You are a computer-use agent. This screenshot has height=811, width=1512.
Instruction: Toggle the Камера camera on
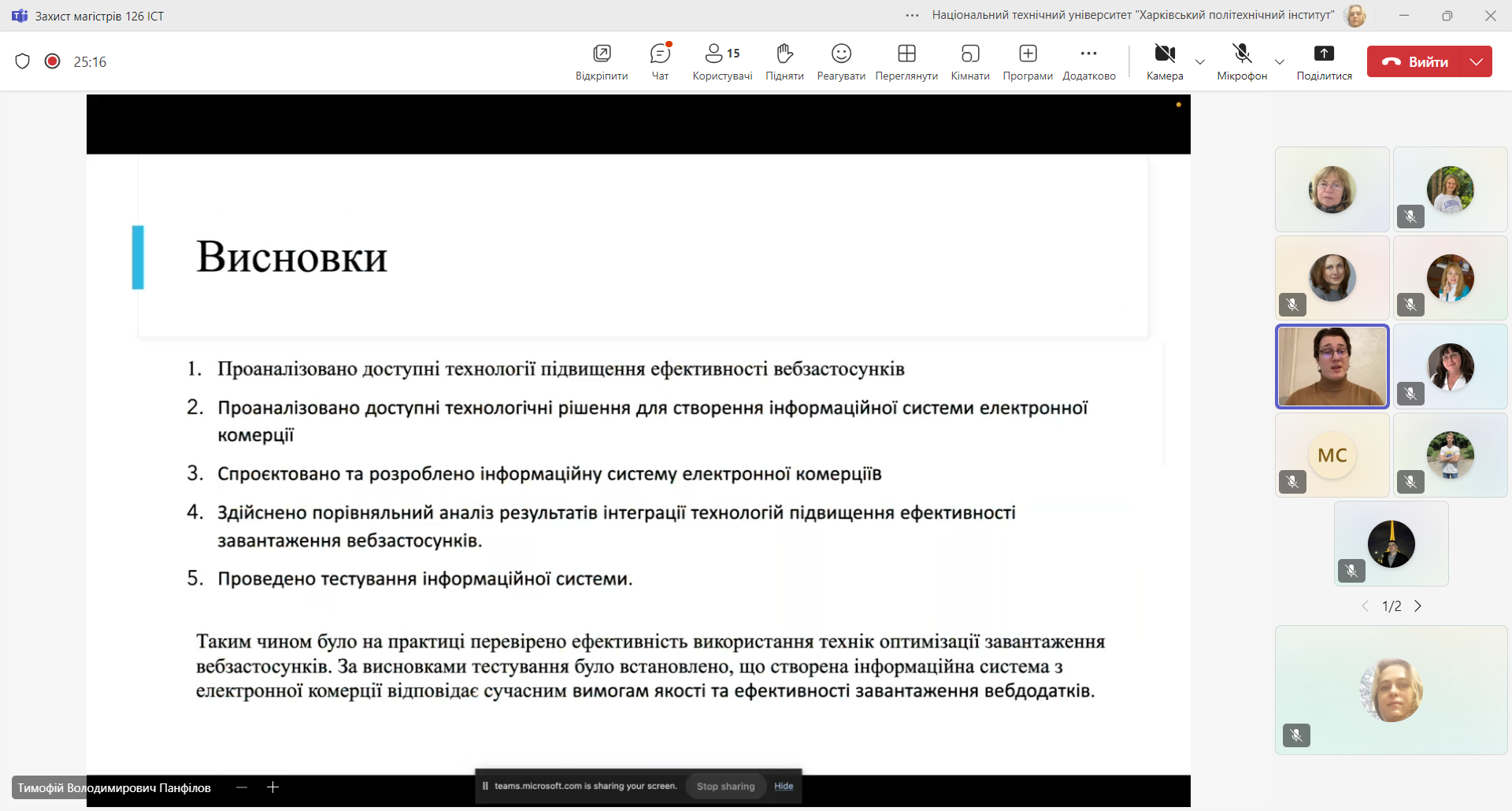coord(1165,61)
